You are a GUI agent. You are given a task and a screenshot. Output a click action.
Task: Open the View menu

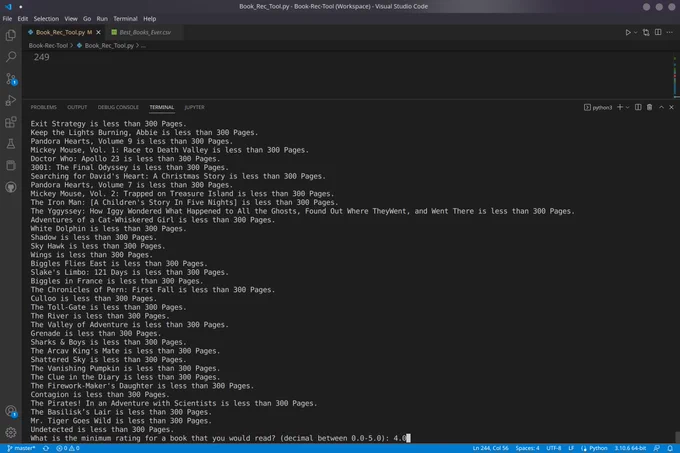pyautogui.click(x=71, y=19)
